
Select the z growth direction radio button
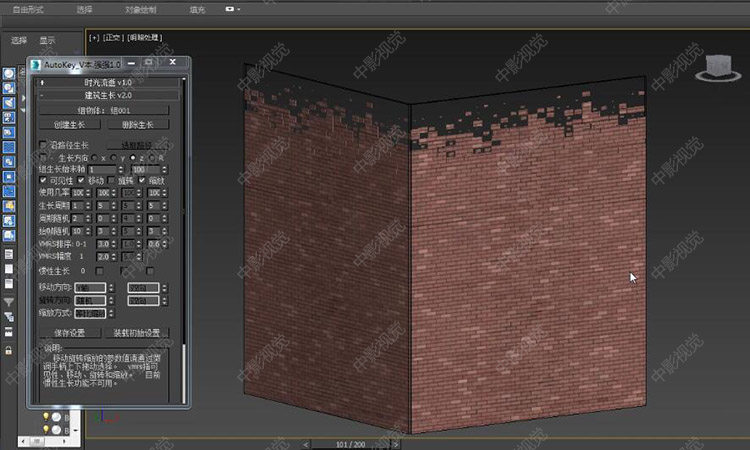point(134,158)
